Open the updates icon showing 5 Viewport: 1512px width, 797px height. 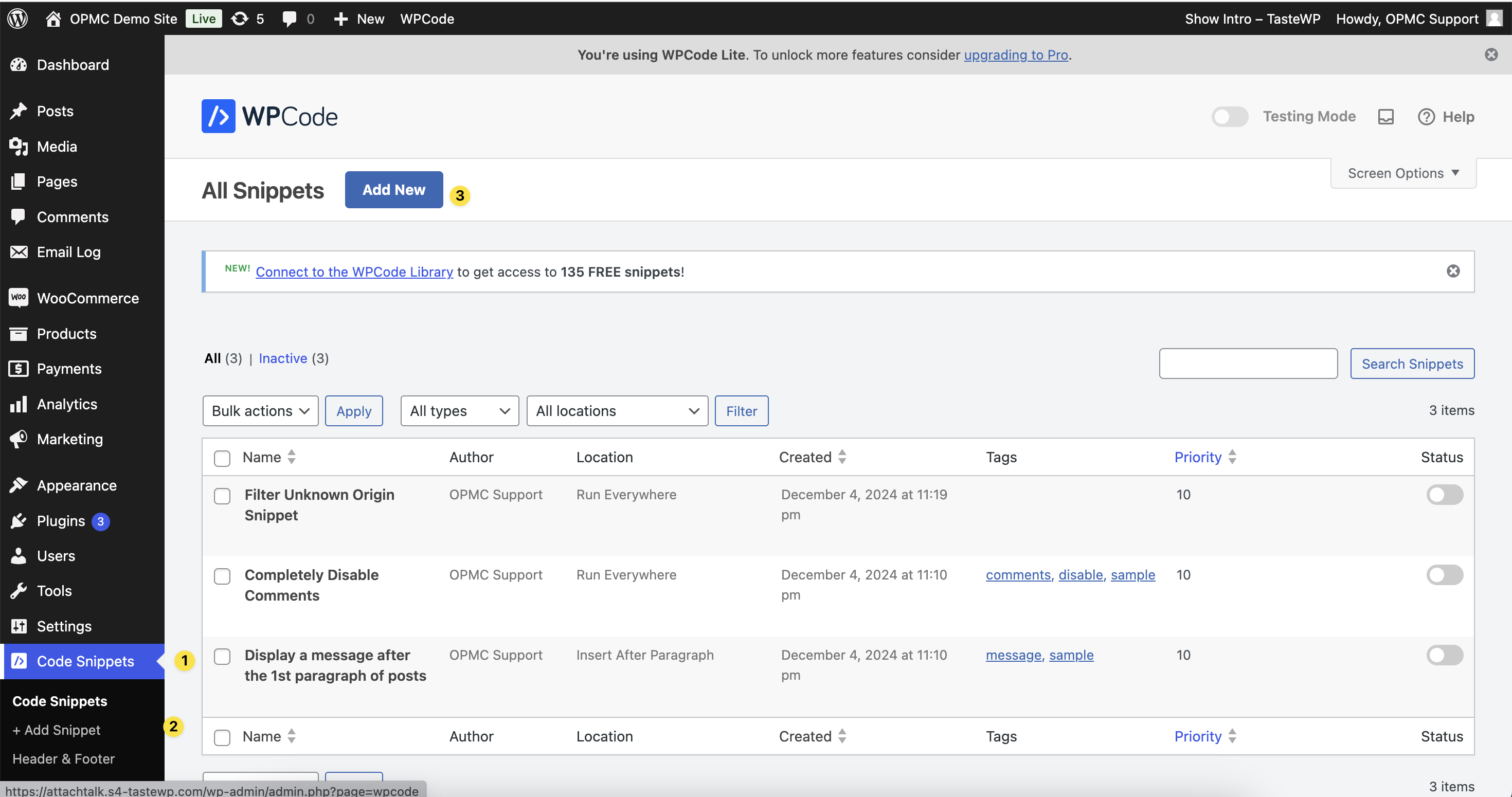pyautogui.click(x=240, y=18)
